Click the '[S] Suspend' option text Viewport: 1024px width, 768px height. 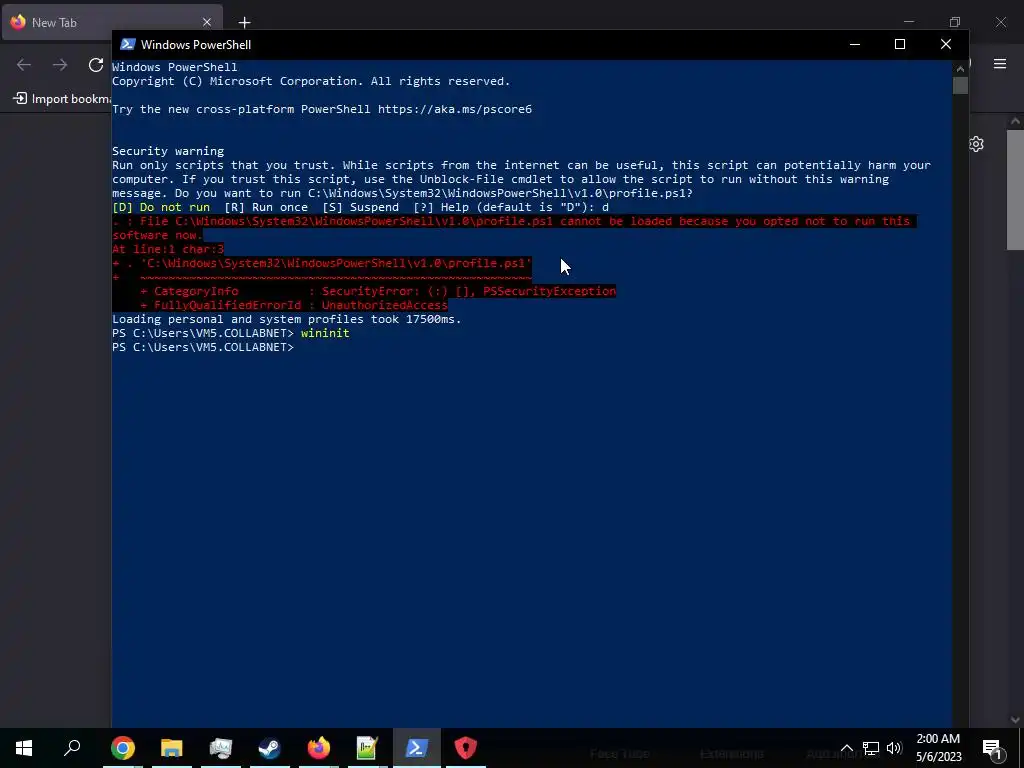tap(360, 207)
